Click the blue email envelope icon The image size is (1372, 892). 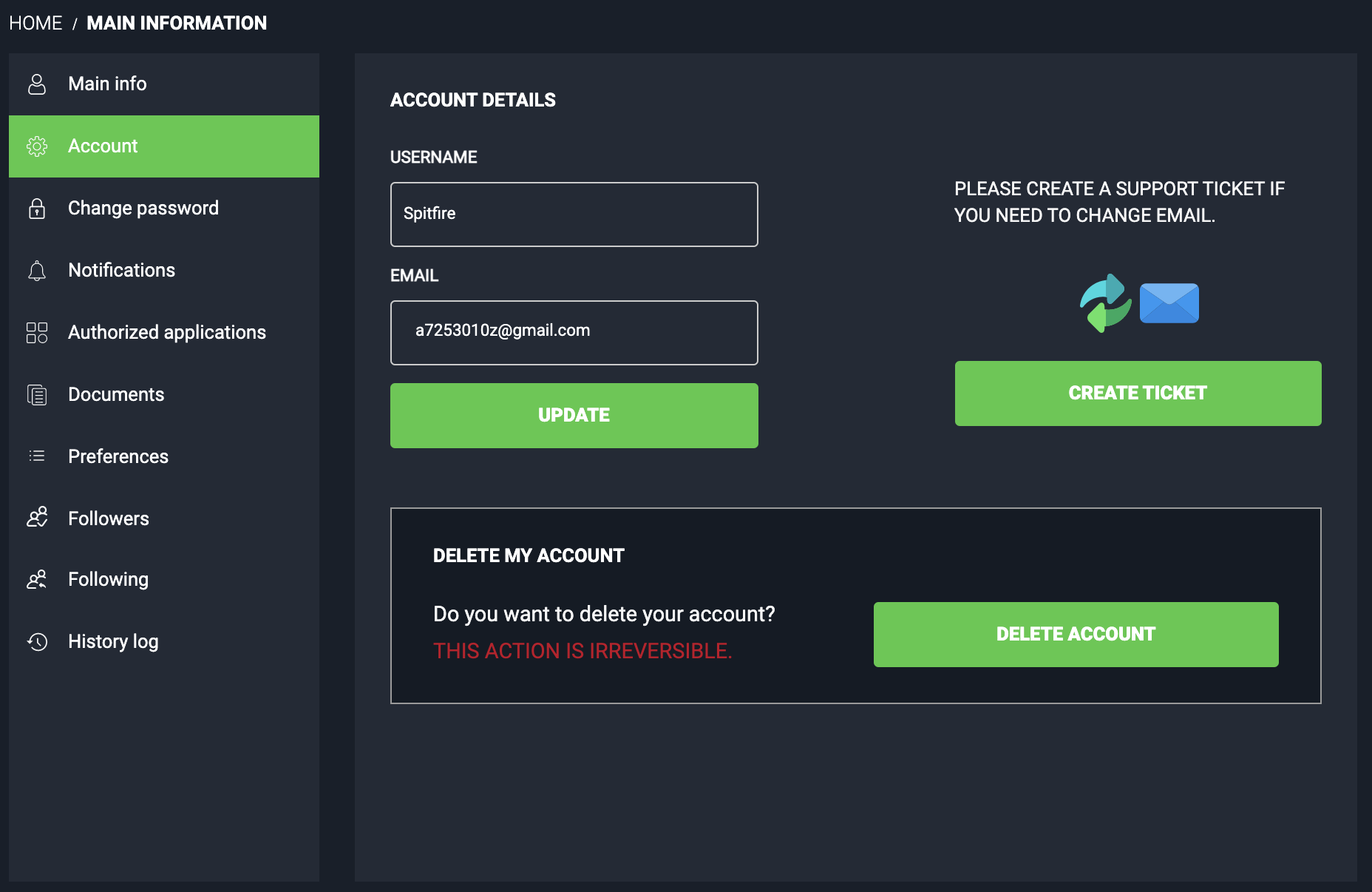coord(1169,303)
